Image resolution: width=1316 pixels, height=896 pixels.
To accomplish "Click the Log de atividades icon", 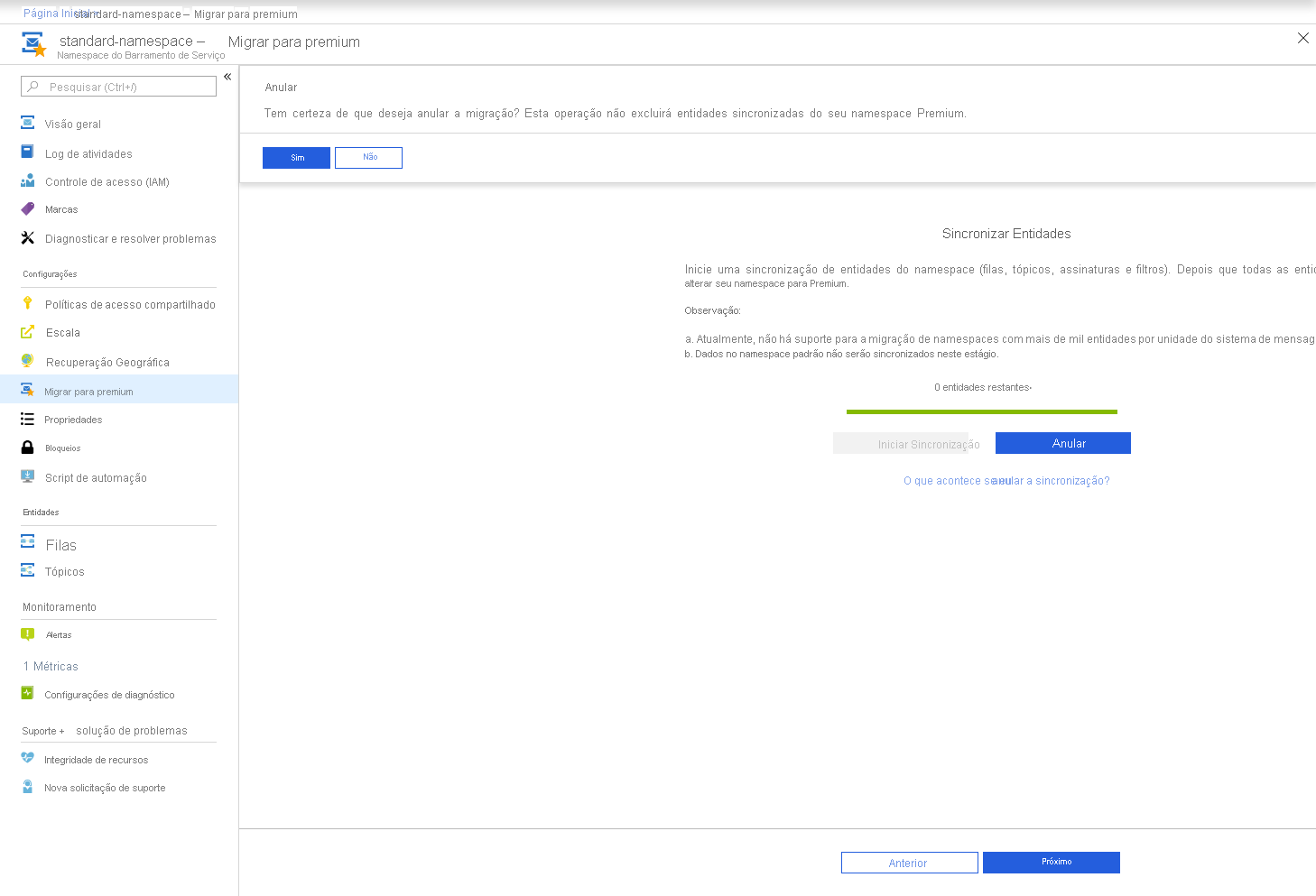I will pos(28,152).
